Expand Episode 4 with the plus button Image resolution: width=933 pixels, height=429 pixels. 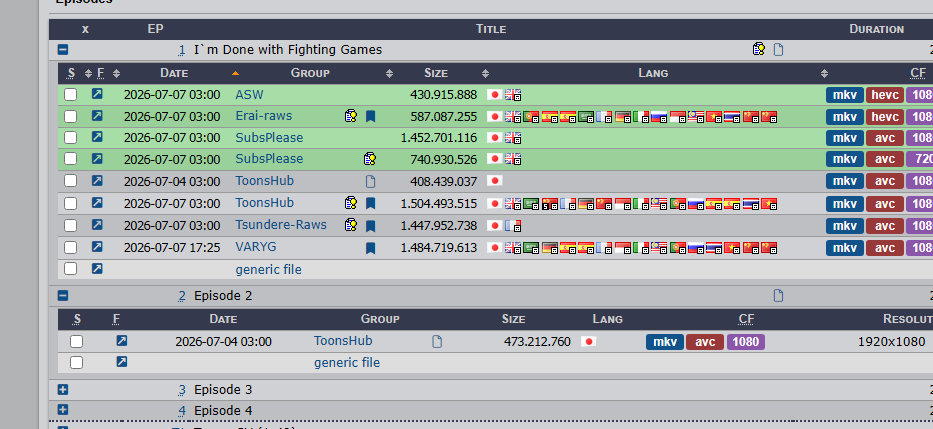click(x=62, y=410)
